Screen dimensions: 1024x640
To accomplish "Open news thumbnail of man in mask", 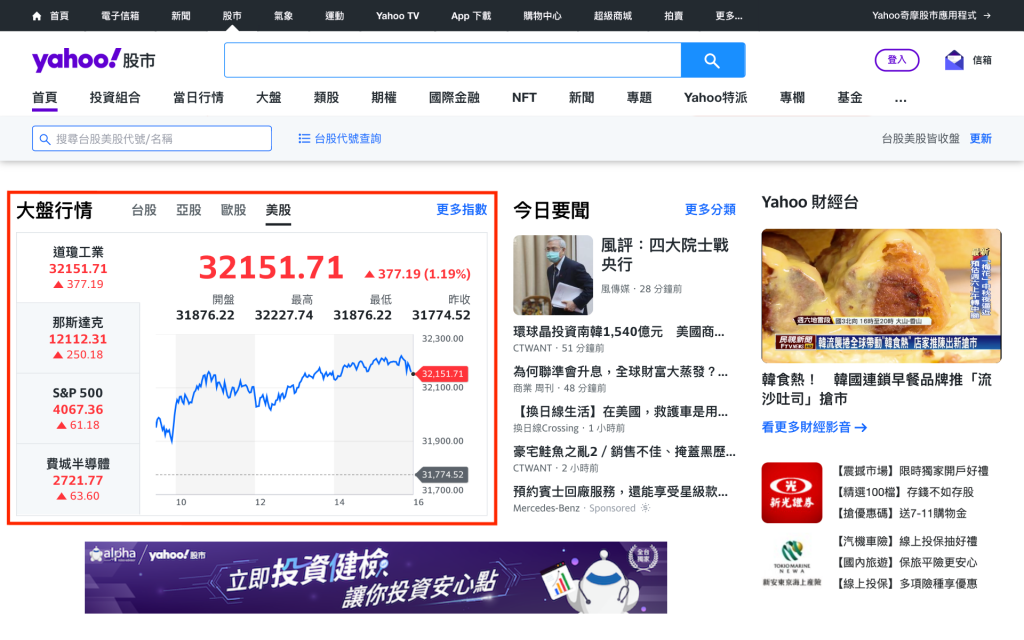I will click(552, 275).
